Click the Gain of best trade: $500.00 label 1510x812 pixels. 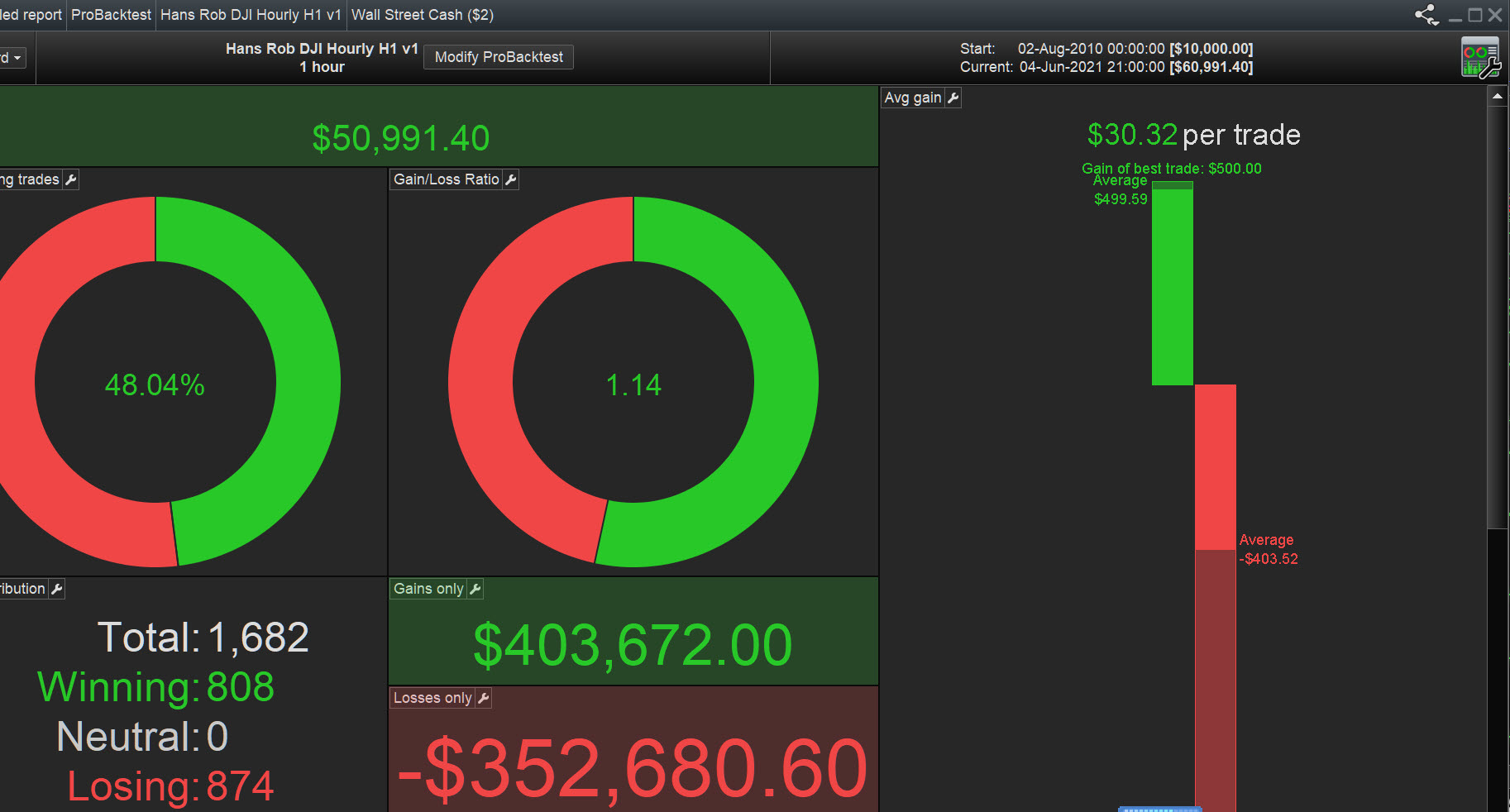(x=1172, y=168)
